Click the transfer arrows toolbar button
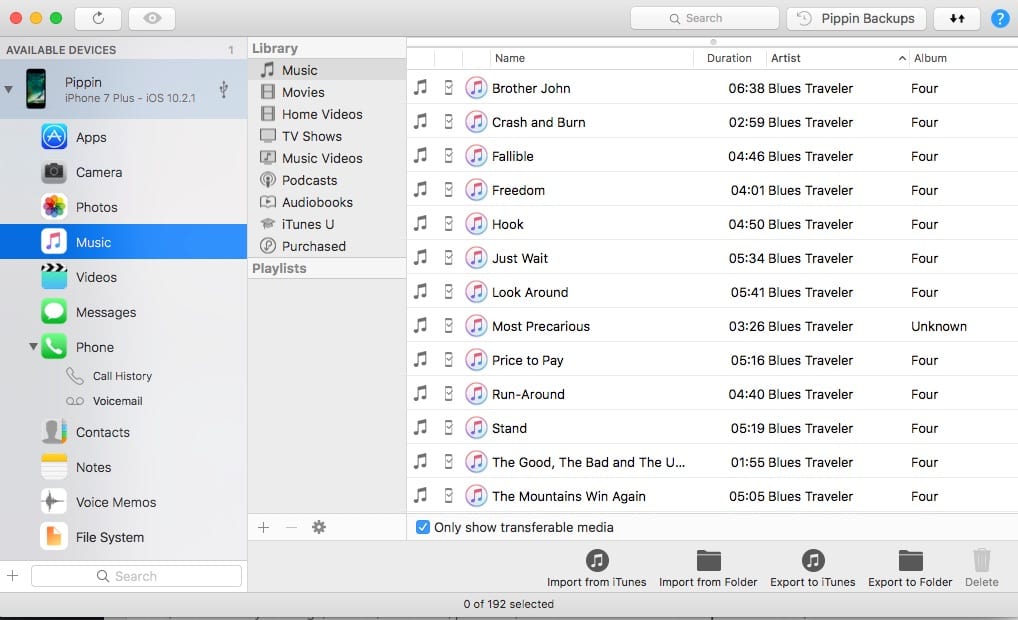The image size is (1018, 620). 957,18
